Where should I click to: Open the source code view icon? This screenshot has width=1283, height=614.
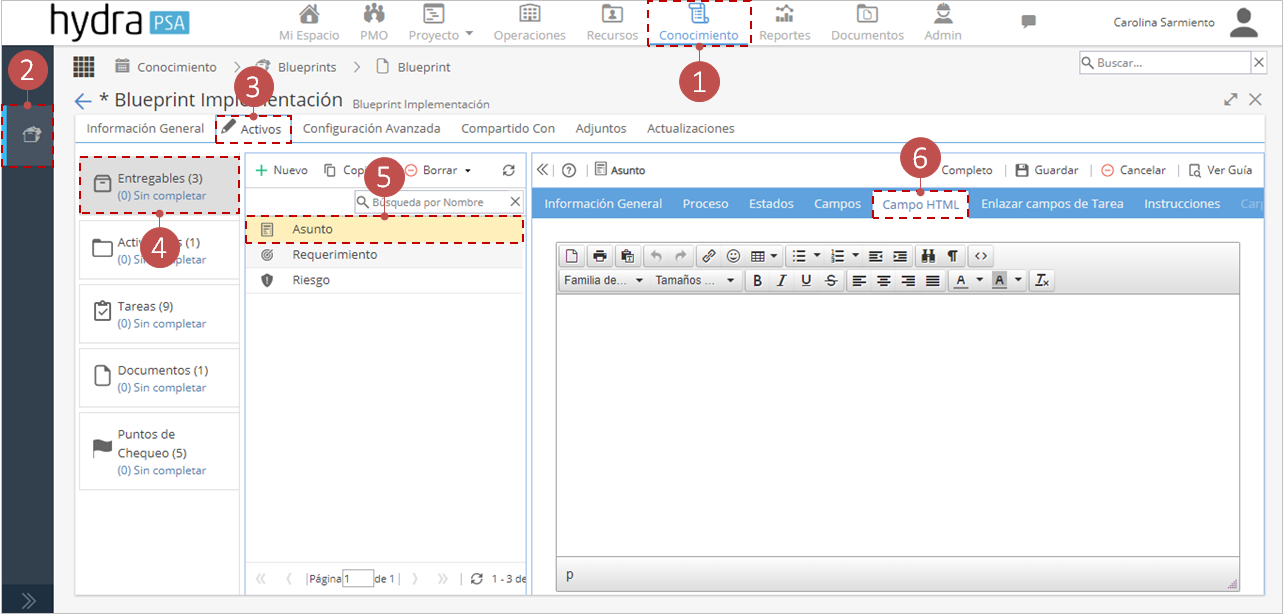[x=981, y=256]
